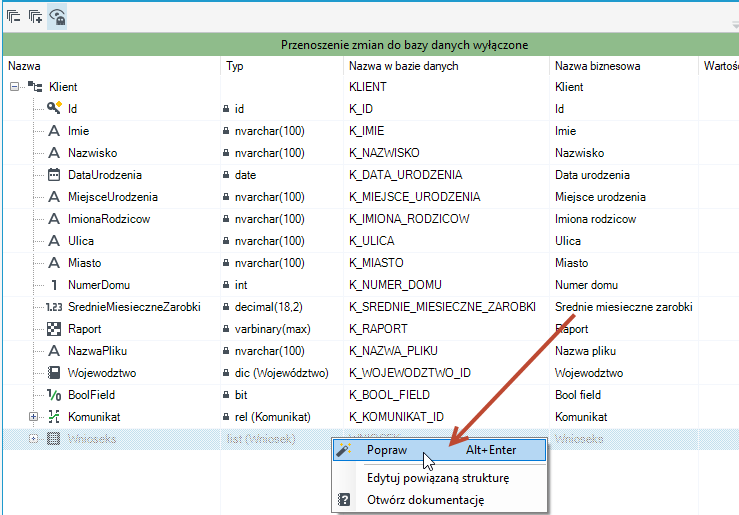Click the KLIENT database name cell

tap(368, 87)
